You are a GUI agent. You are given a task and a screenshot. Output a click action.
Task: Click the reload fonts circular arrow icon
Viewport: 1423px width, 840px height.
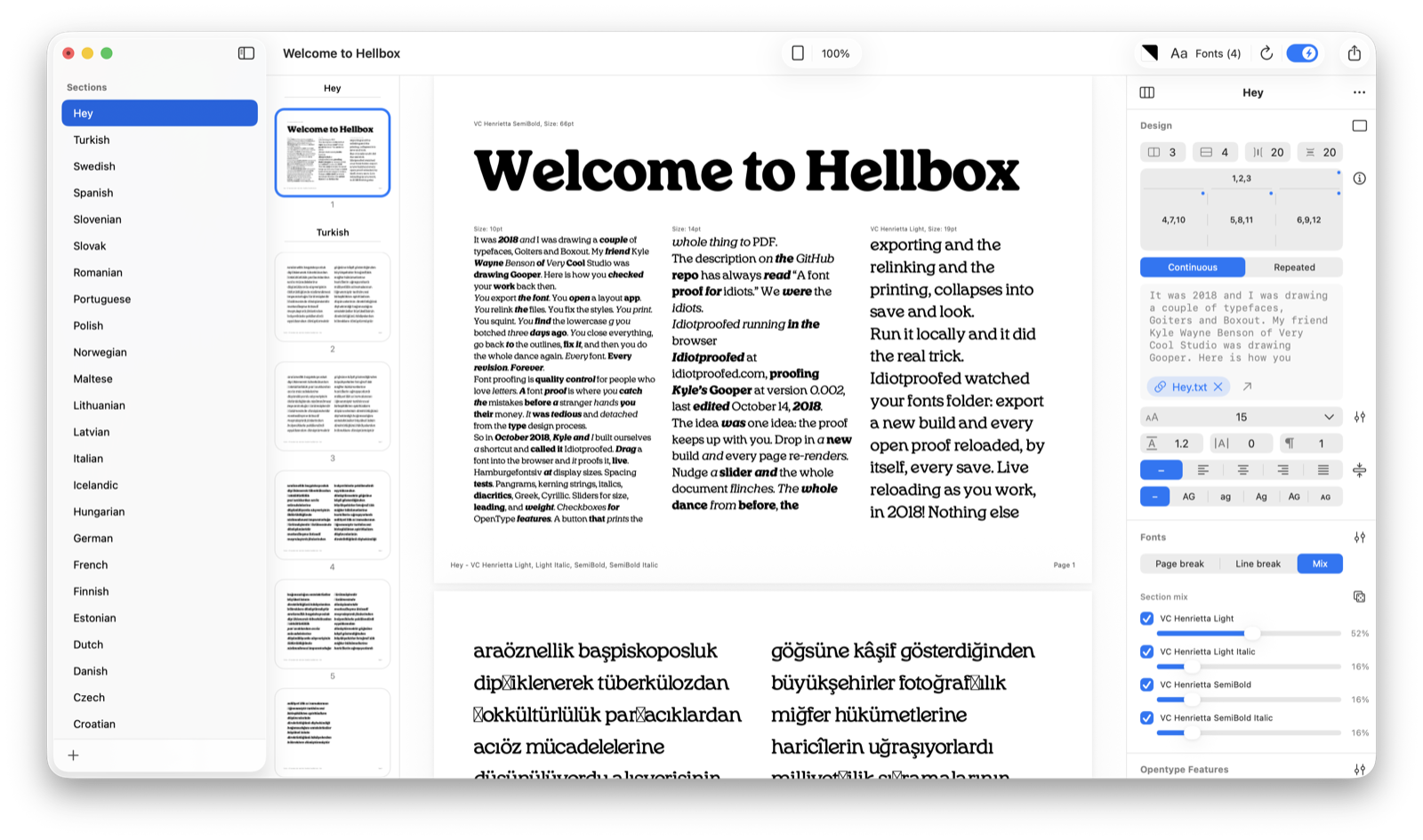pos(1266,53)
